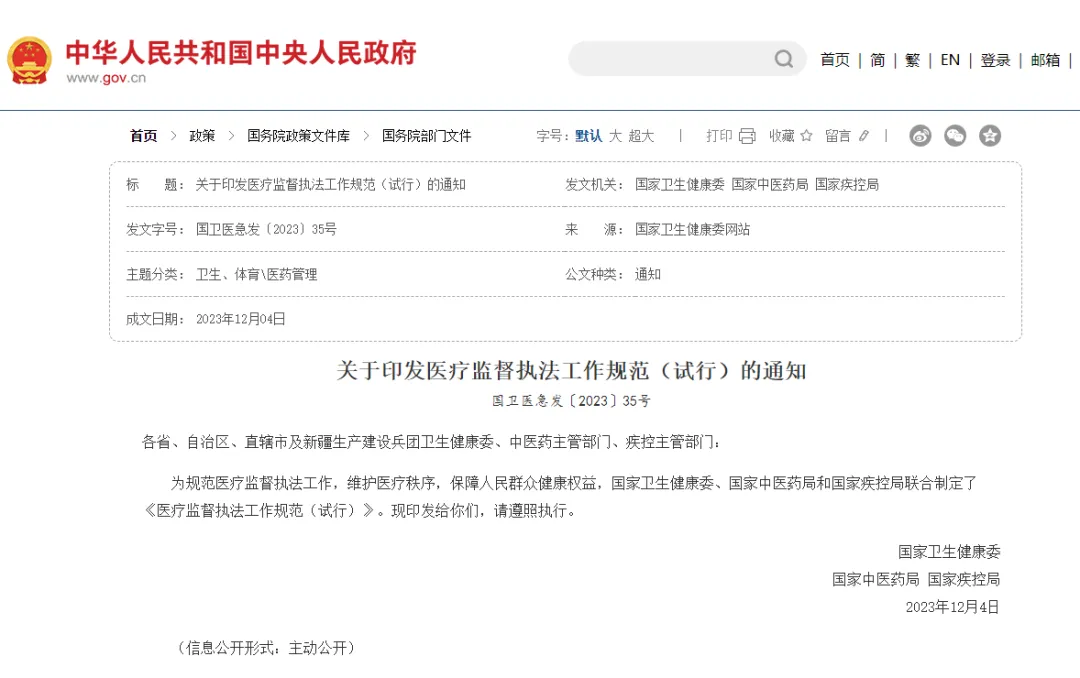This screenshot has width=1080, height=678.
Task: Open the 政策 breadcrumb link
Action: click(x=202, y=135)
